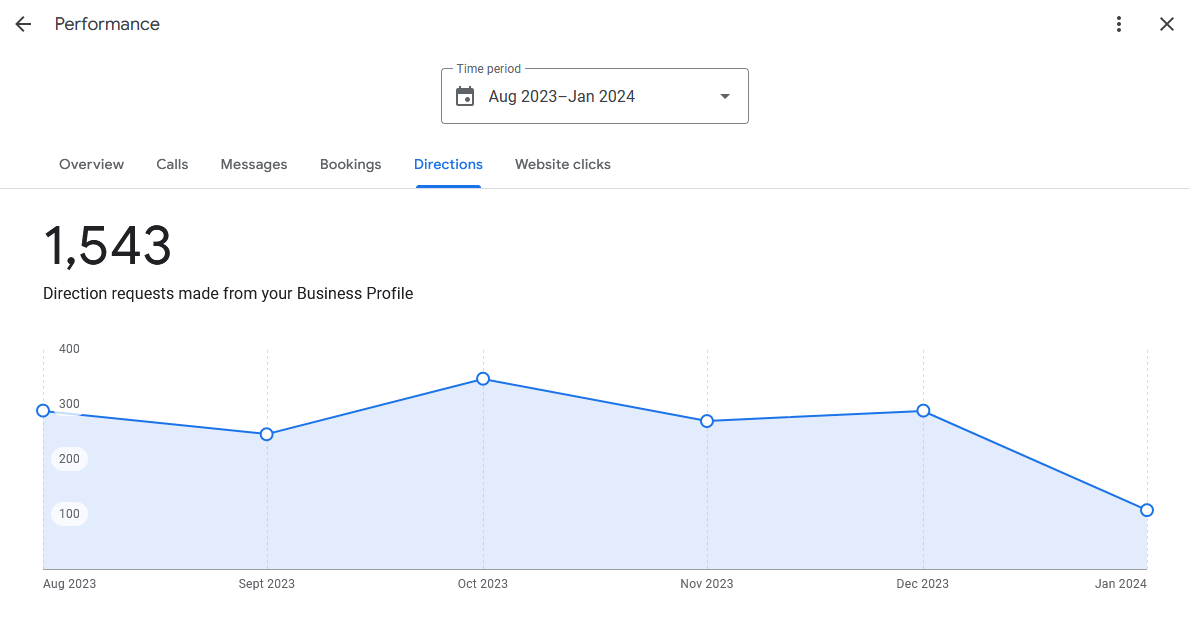
Task: Click the 200 y-axis label
Action: (x=69, y=459)
